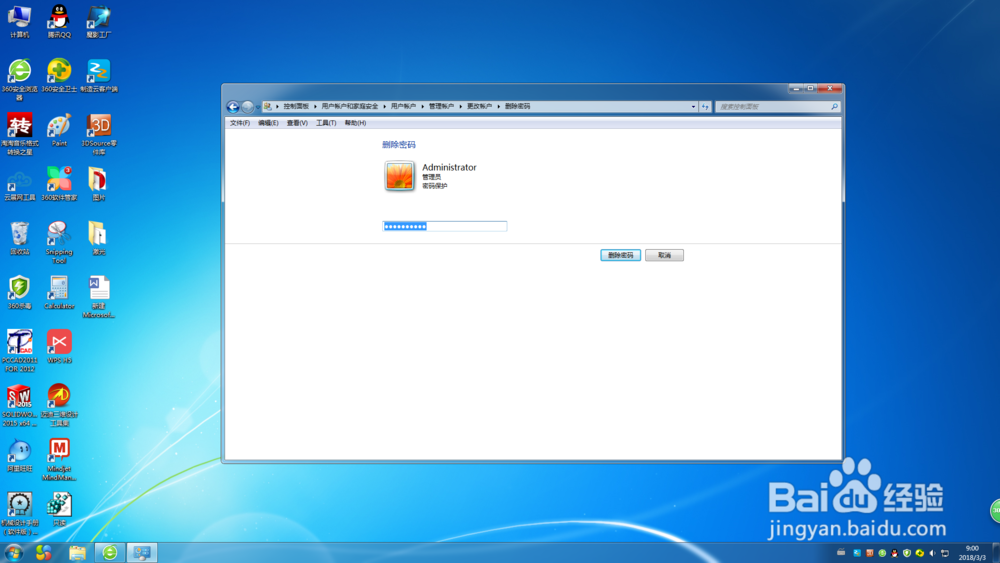Expand the arrow after the 用户帐户 breadcrumb
Image resolution: width=1000 pixels, height=563 pixels.
[x=422, y=106]
